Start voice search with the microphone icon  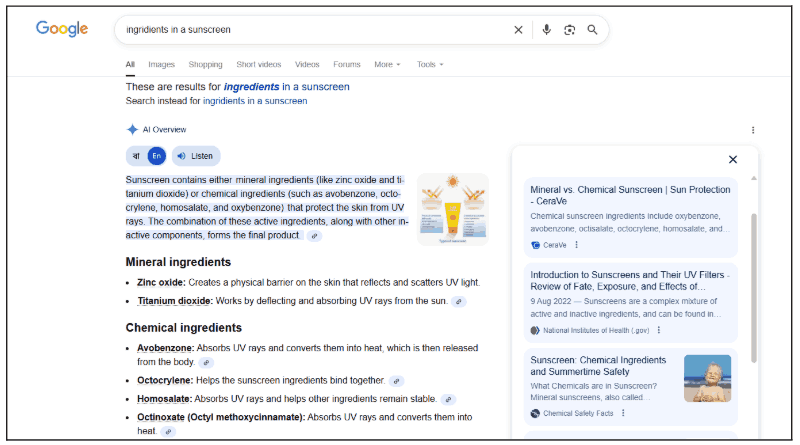(546, 30)
